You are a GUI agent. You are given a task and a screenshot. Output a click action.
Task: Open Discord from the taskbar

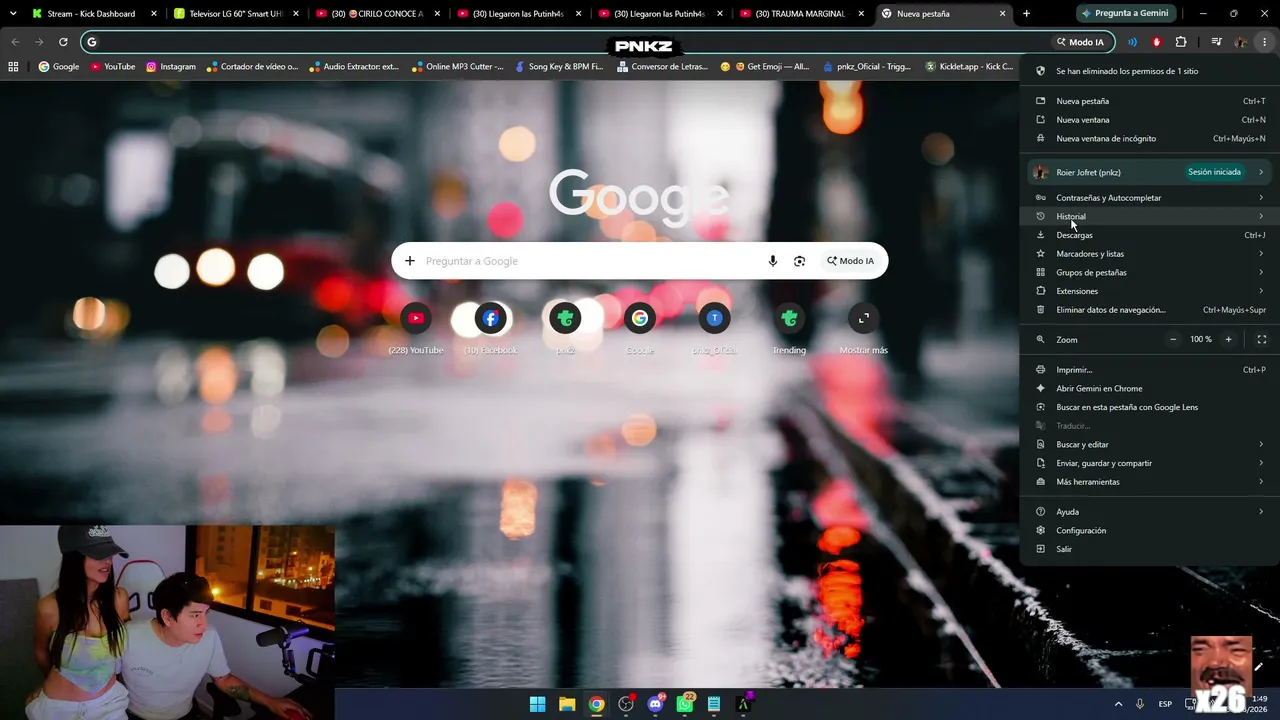pyautogui.click(x=656, y=704)
